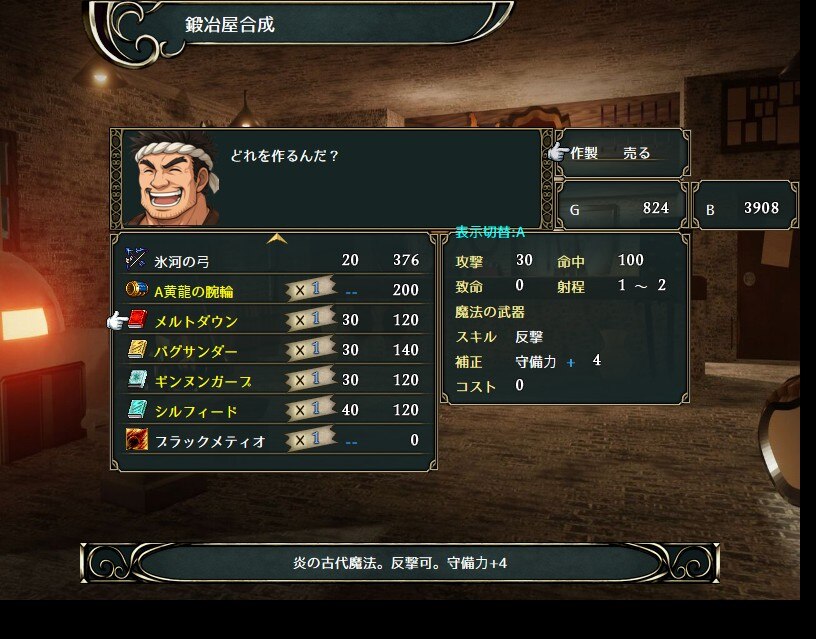Click the red メルトダウン spellbook icon
The image size is (816, 639).
[x=137, y=319]
